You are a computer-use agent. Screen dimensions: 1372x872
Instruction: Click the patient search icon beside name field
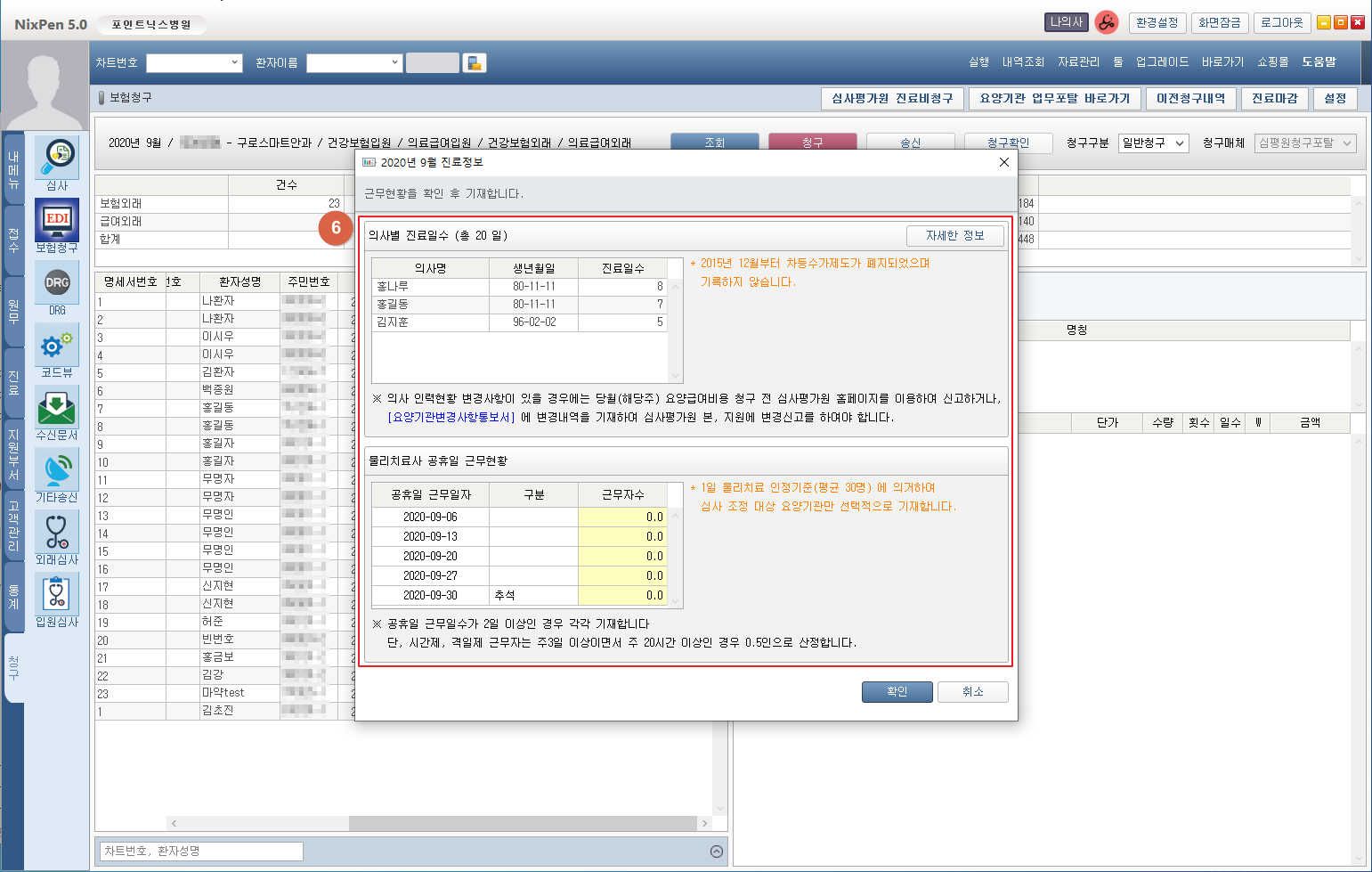475,62
